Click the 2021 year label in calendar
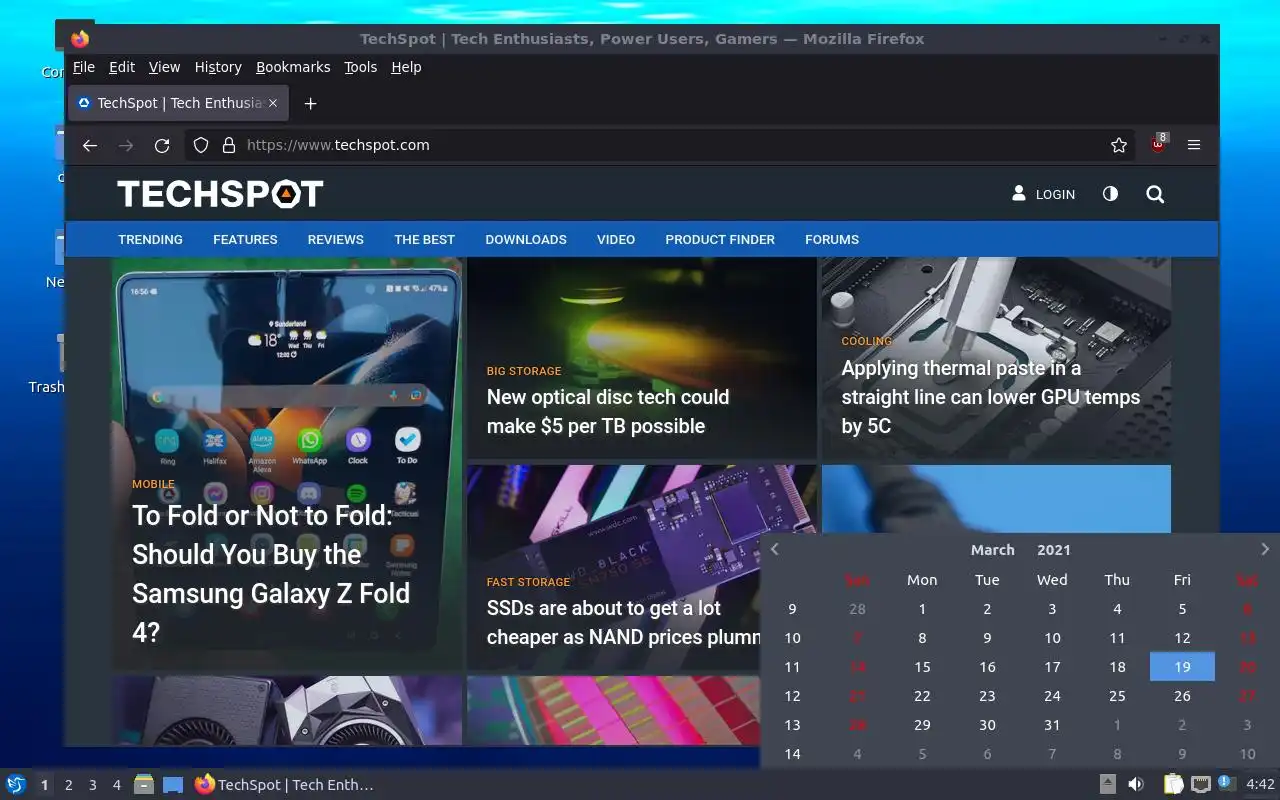The height and width of the screenshot is (800, 1280). (x=1054, y=550)
